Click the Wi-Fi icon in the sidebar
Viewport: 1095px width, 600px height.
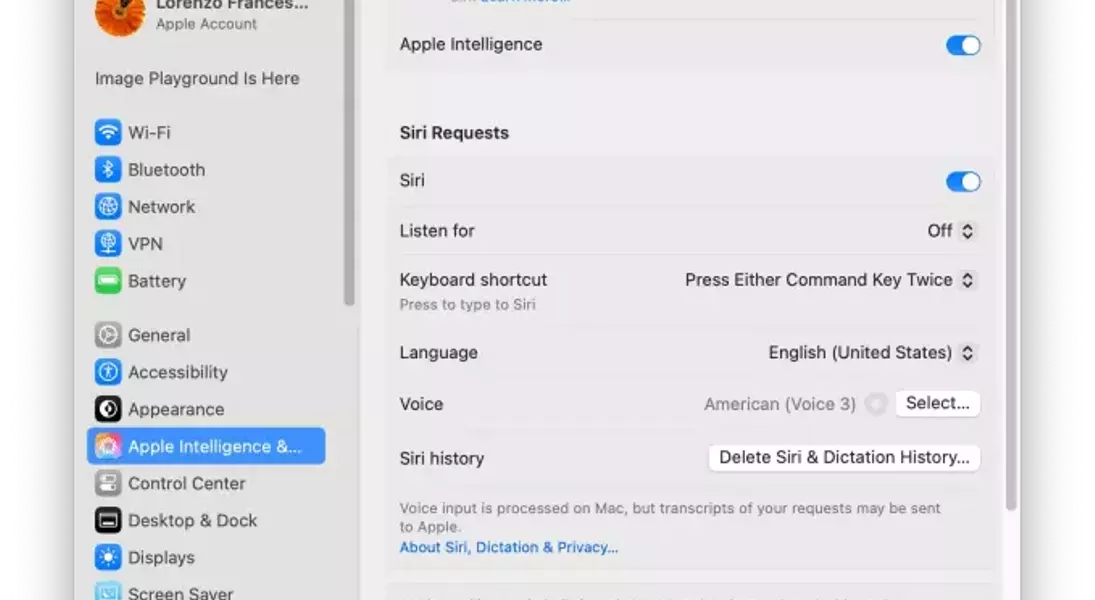pos(108,132)
